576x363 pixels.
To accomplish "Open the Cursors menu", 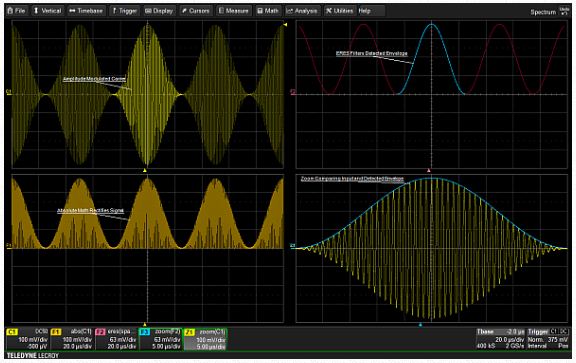I will click(x=196, y=11).
